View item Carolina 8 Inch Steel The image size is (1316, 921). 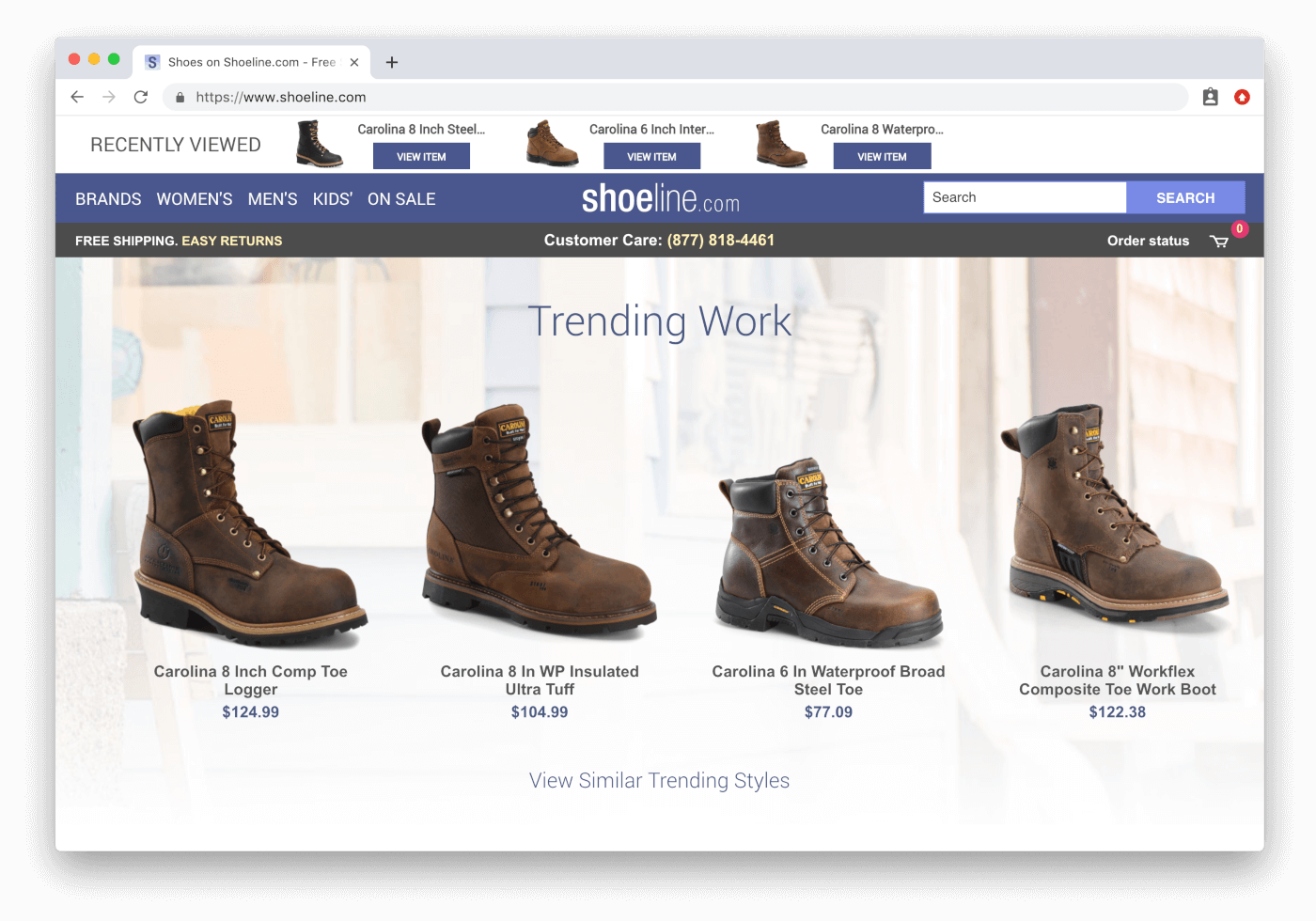[421, 156]
